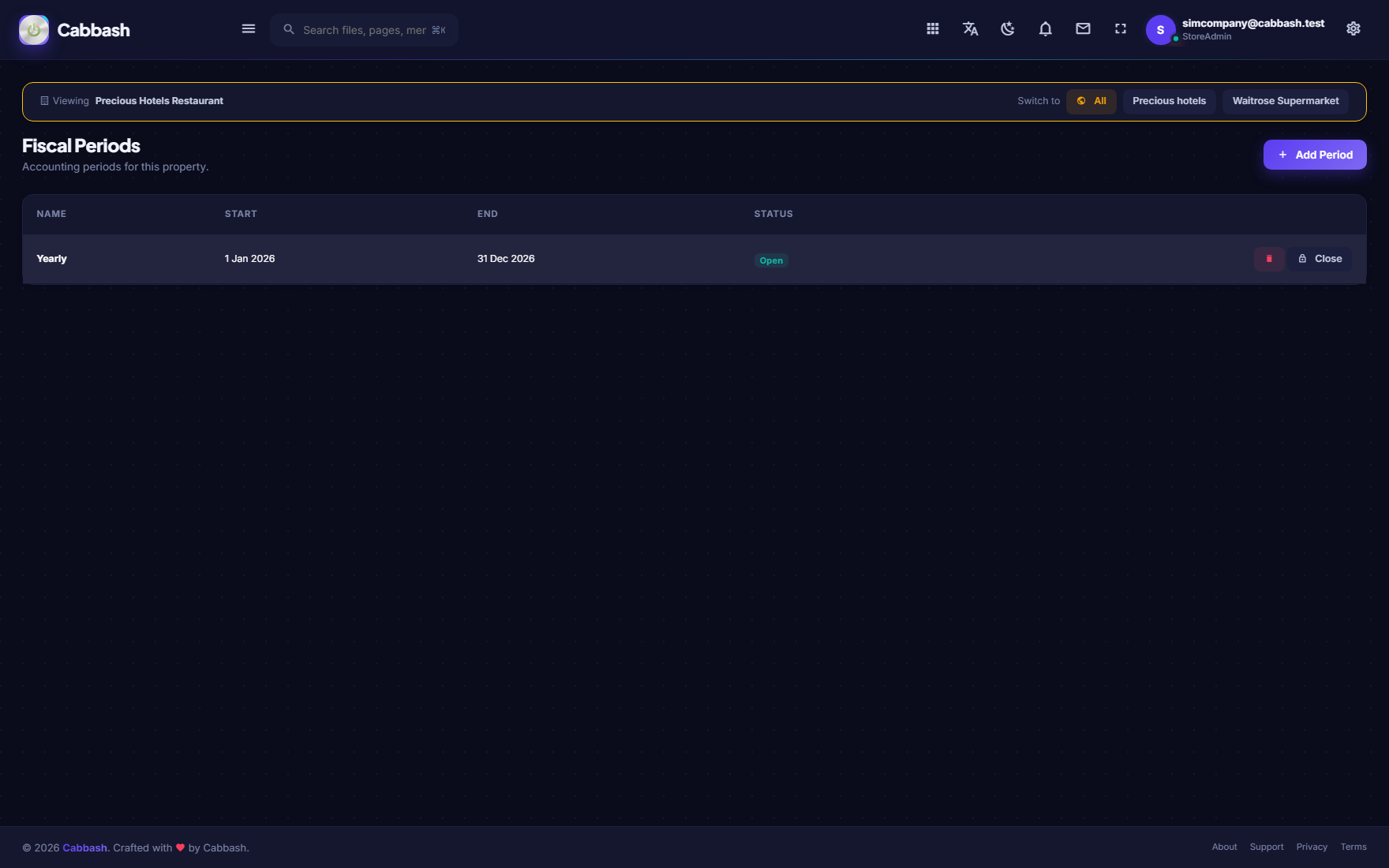Open the Terms footer link
Image resolution: width=1389 pixels, height=868 pixels.
[x=1353, y=847]
